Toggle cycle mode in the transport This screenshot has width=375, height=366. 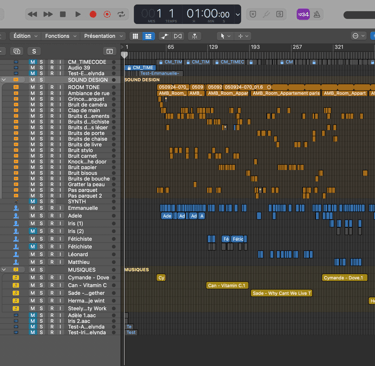coord(121,14)
